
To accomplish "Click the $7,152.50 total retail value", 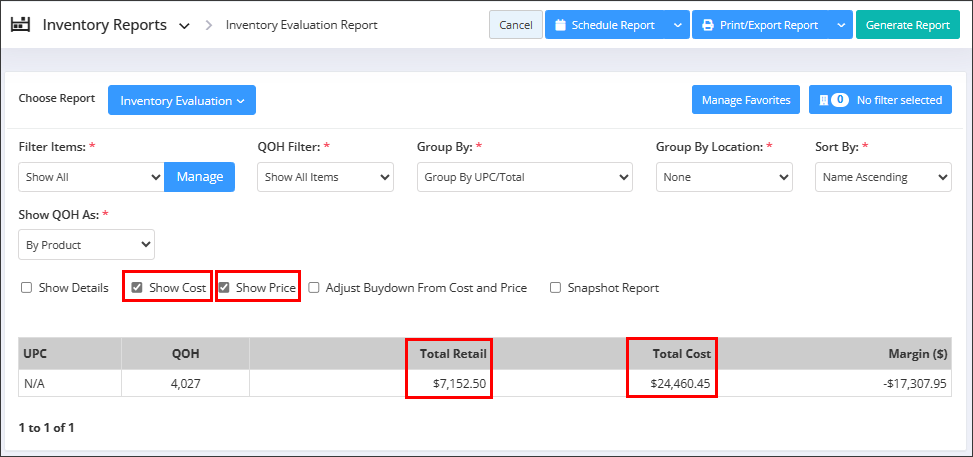I will point(459,384).
